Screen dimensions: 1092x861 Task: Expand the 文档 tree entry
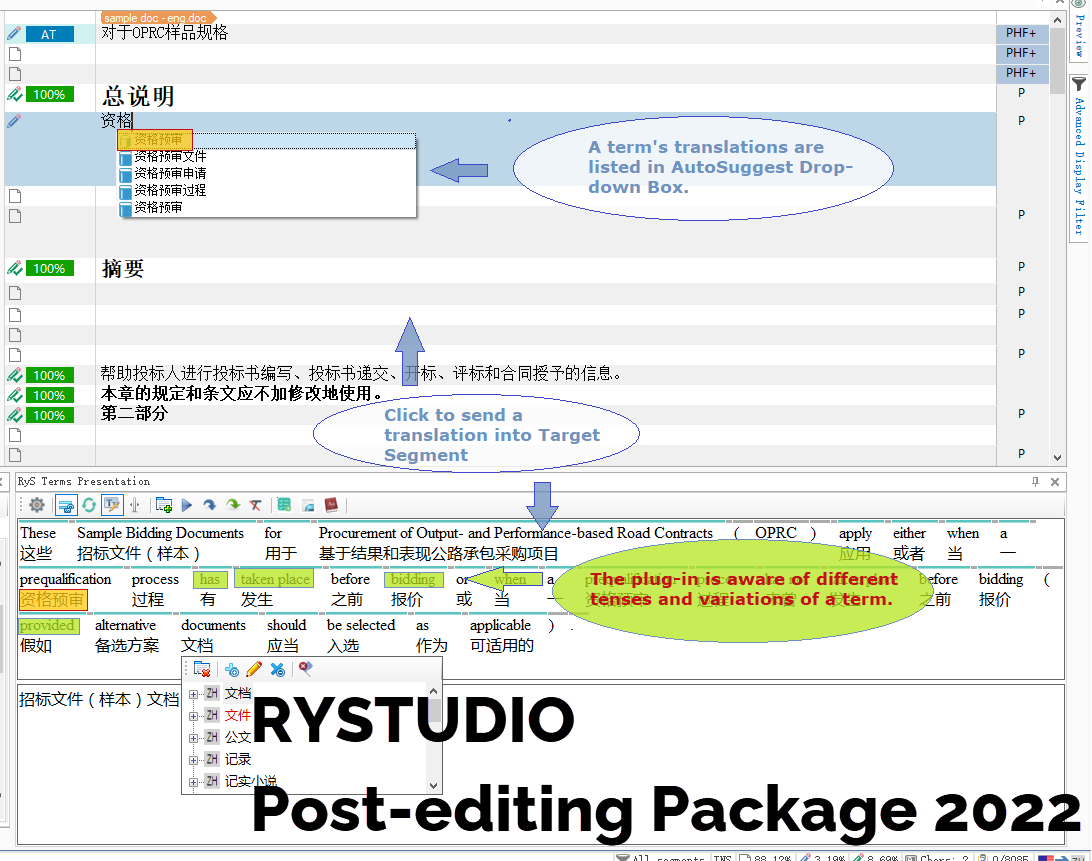pyautogui.click(x=194, y=694)
